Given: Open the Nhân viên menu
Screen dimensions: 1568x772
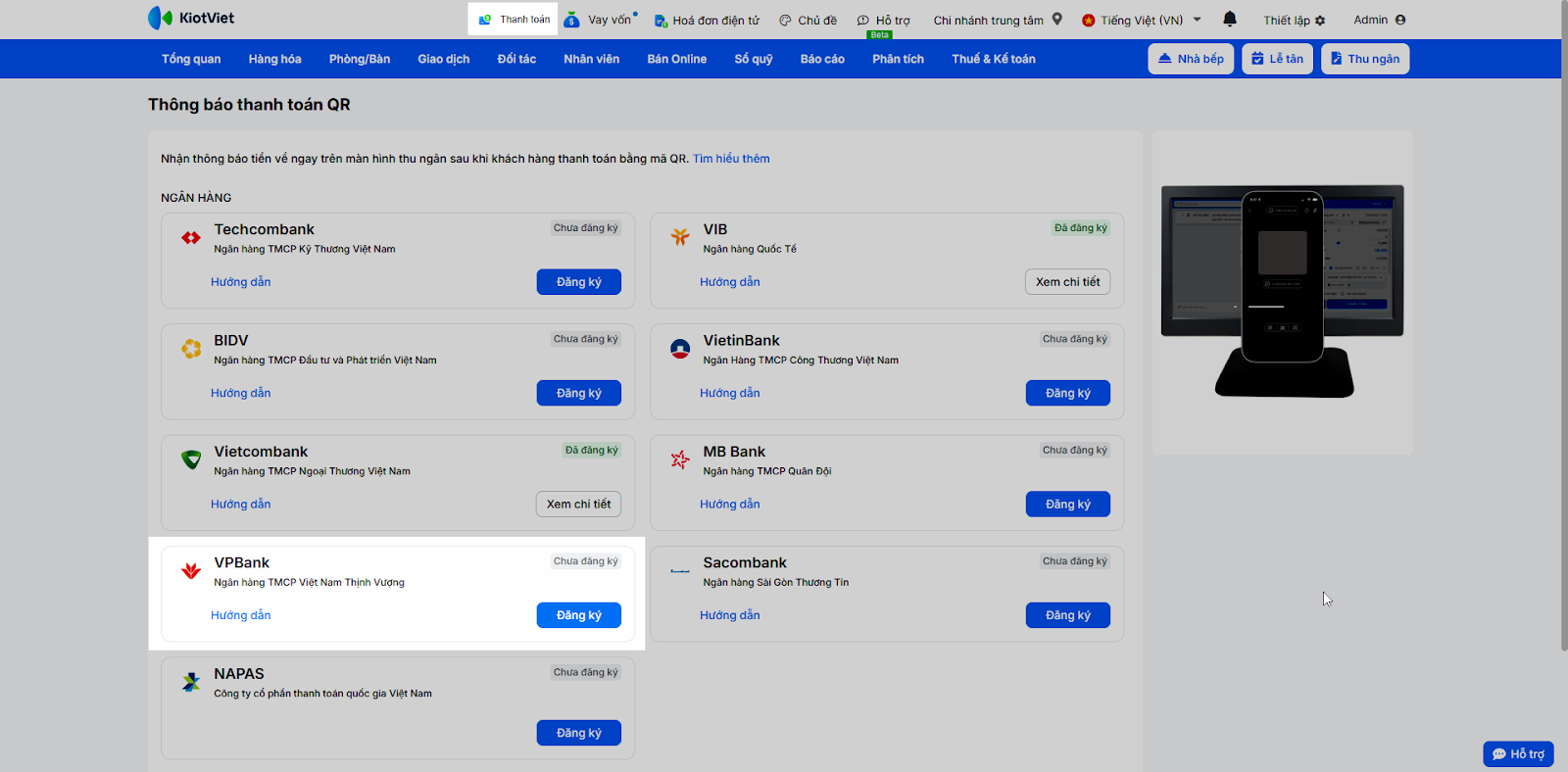Looking at the screenshot, I should pos(592,59).
